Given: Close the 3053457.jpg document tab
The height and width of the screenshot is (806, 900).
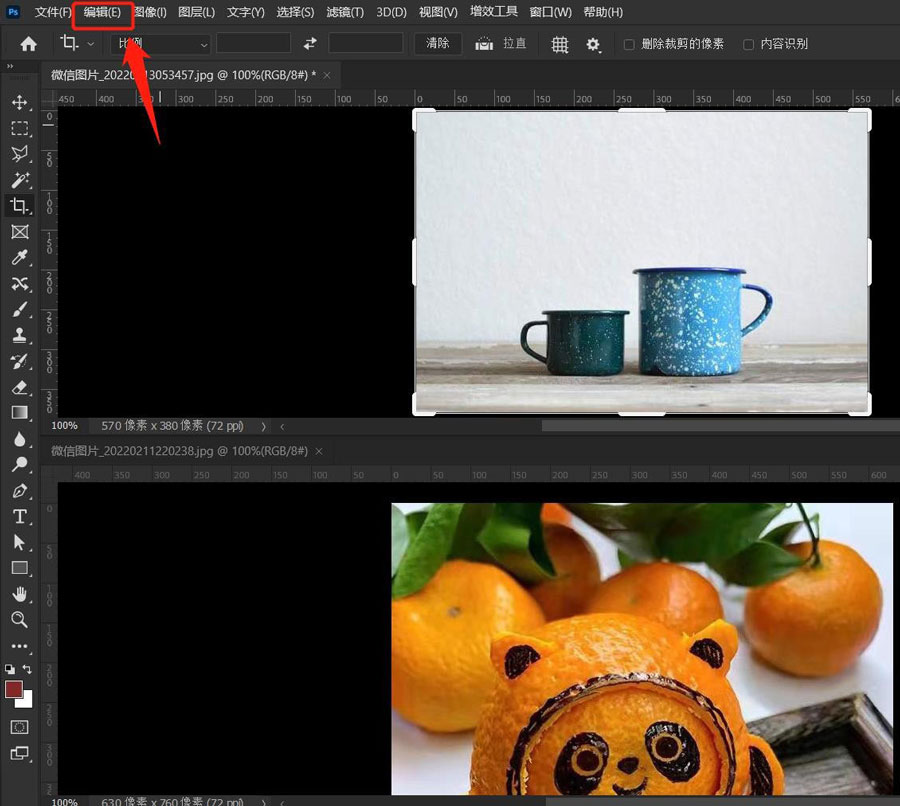Looking at the screenshot, I should pyautogui.click(x=327, y=75).
